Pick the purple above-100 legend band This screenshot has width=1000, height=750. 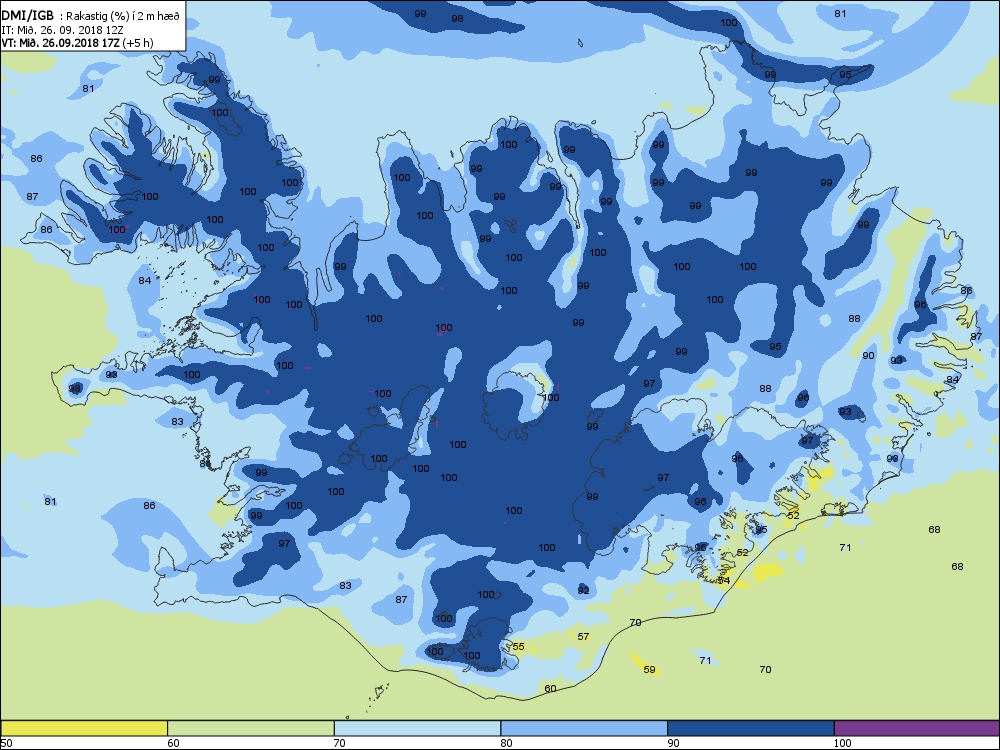pos(917,728)
